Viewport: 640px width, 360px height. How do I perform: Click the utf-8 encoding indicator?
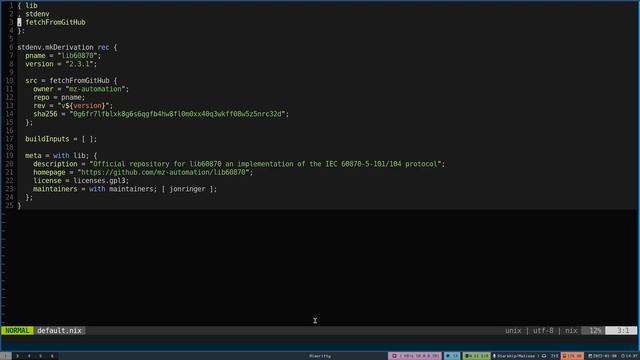(x=543, y=331)
